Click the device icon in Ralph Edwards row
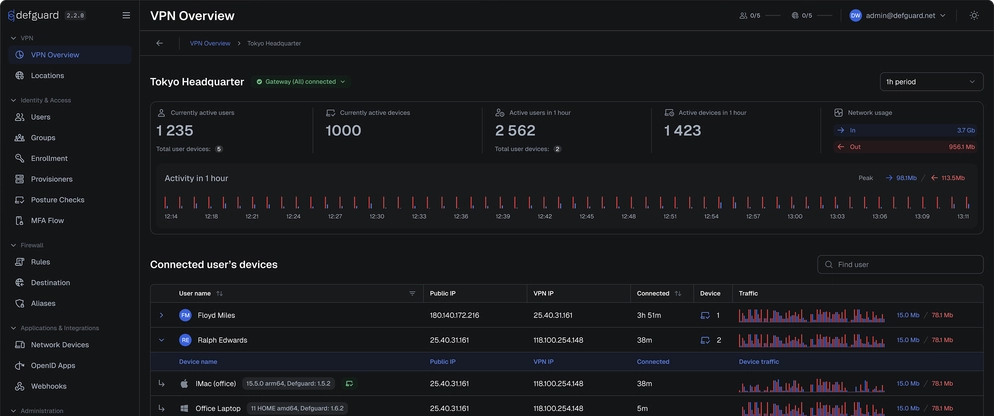 (x=705, y=340)
